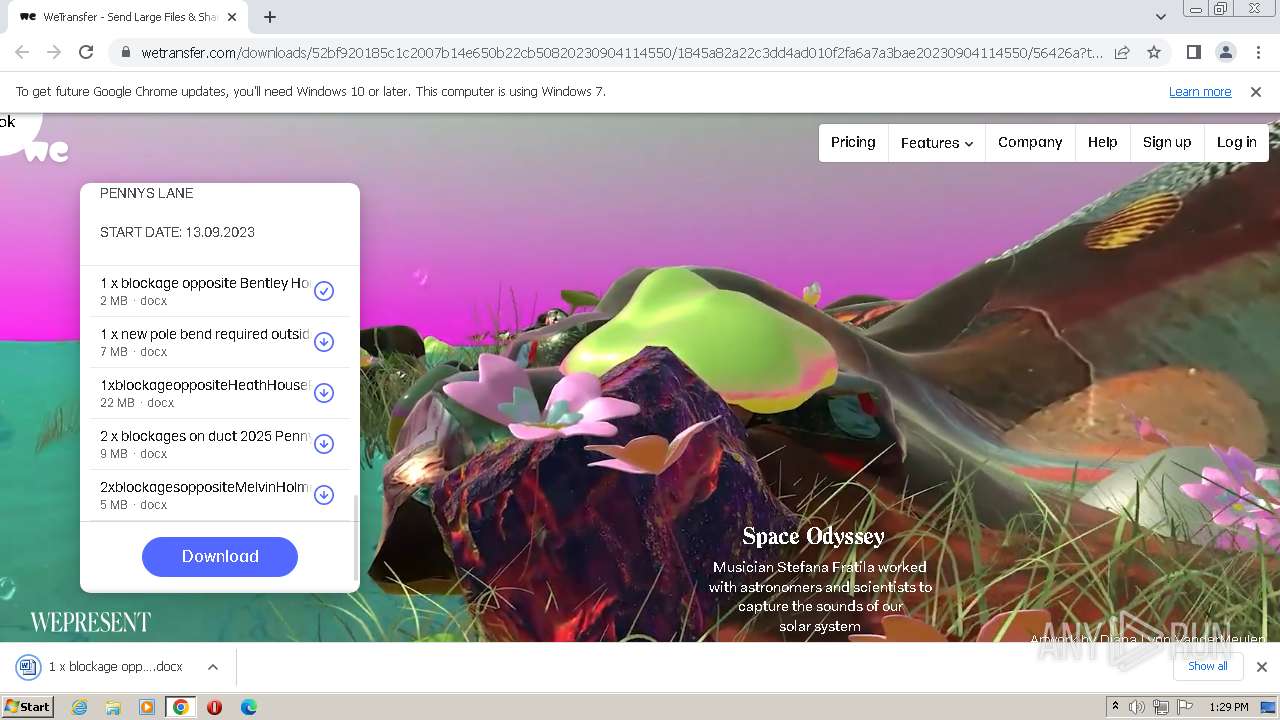
Task: Click the URL address bar
Action: click(x=622, y=52)
